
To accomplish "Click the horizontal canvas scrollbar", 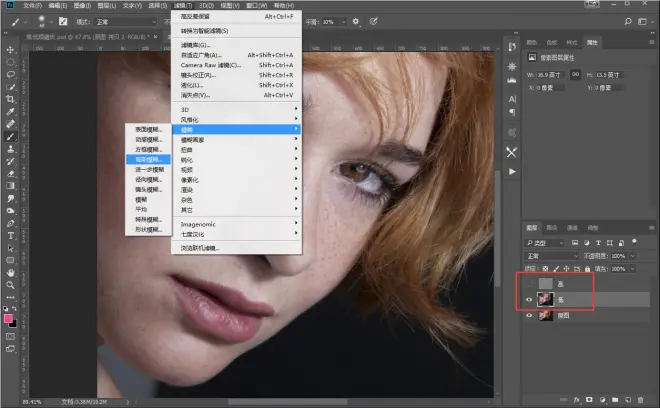I will 287,402.
